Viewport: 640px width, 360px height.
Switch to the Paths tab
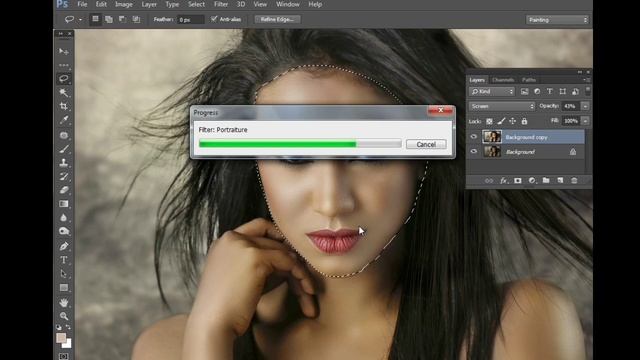coord(529,80)
